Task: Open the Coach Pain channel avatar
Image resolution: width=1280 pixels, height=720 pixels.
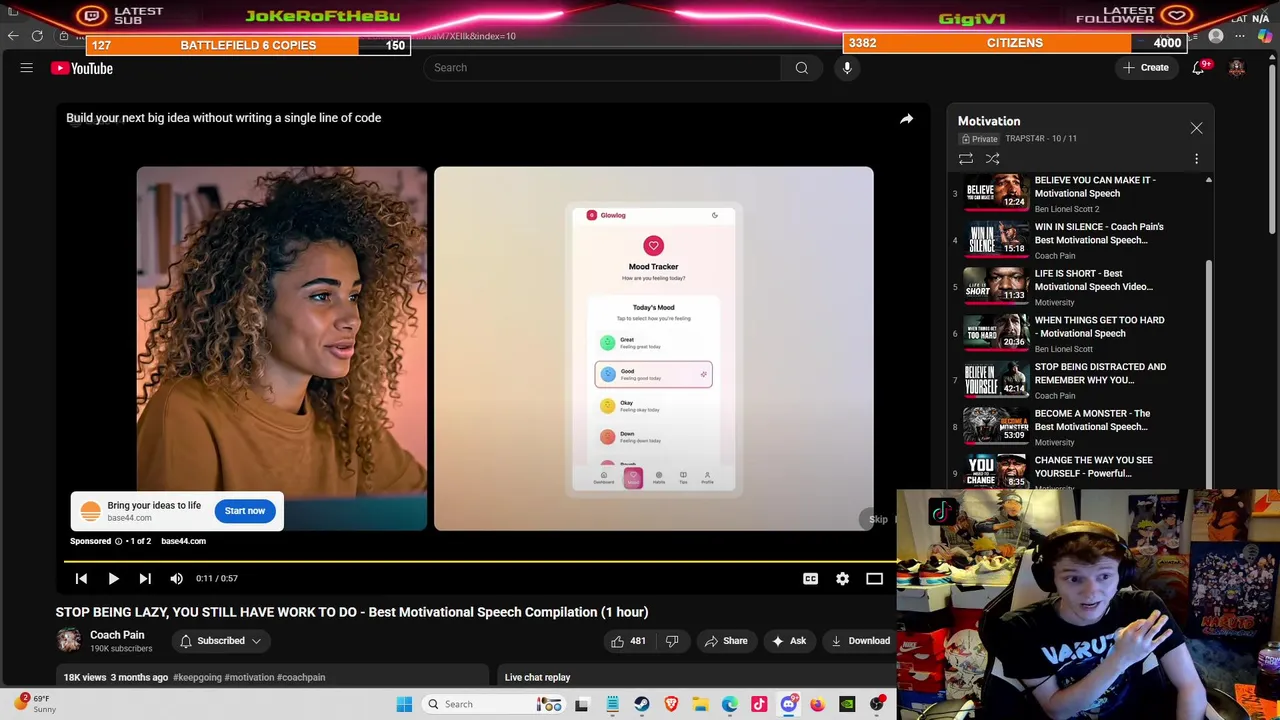Action: point(69,640)
